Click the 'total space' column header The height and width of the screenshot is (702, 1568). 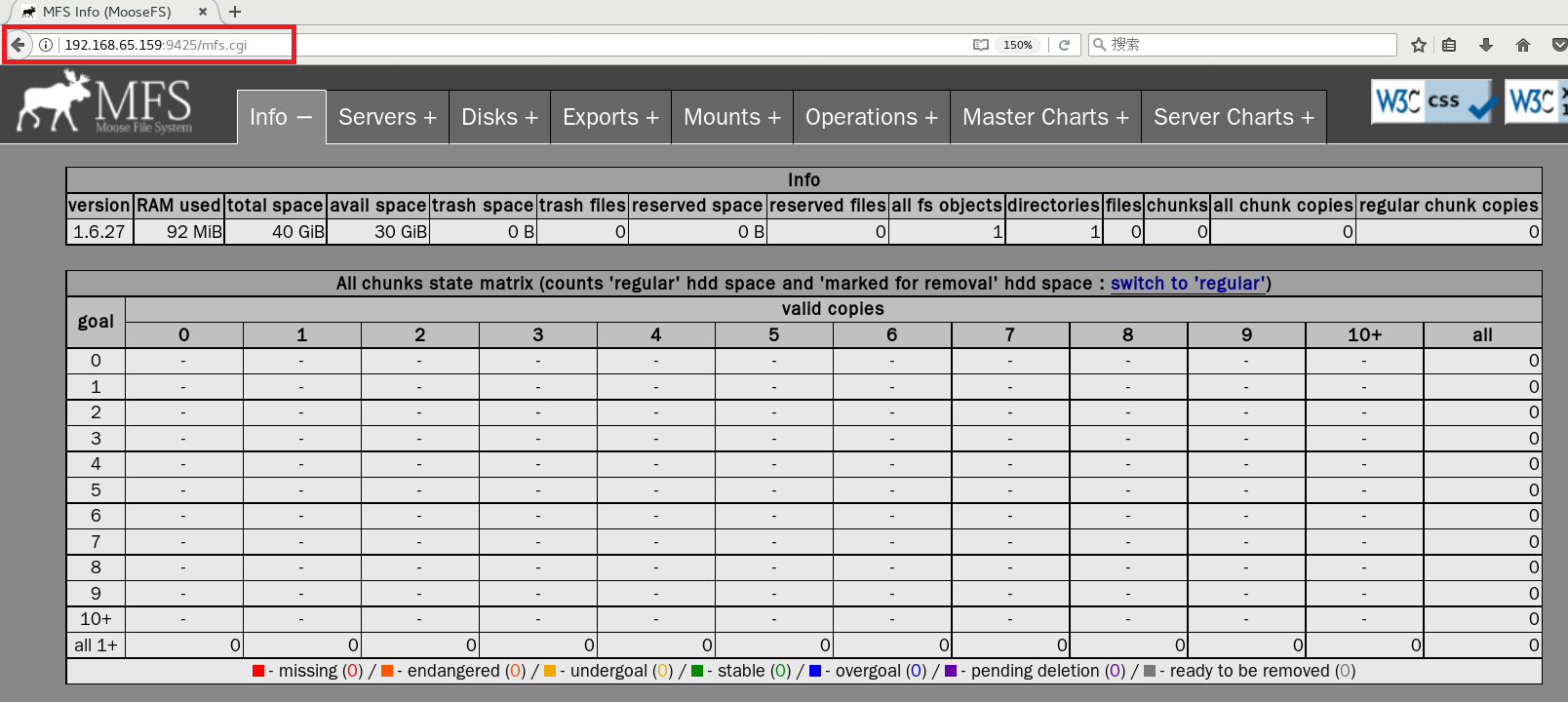tap(275, 206)
